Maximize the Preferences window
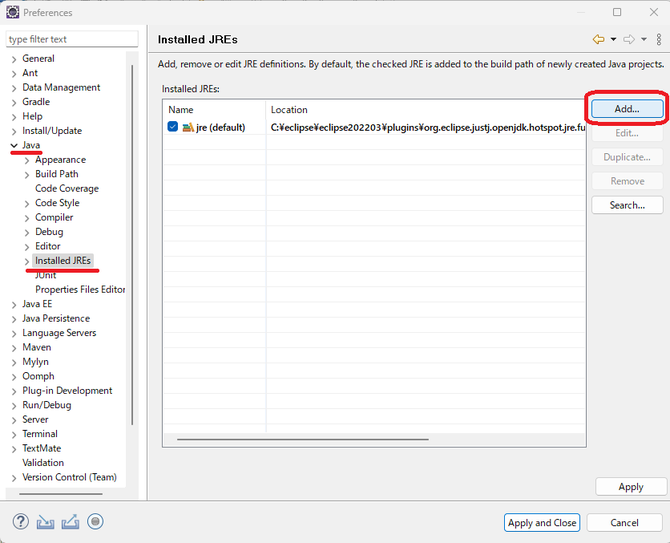Viewport: 670px width, 543px height. [x=617, y=12]
